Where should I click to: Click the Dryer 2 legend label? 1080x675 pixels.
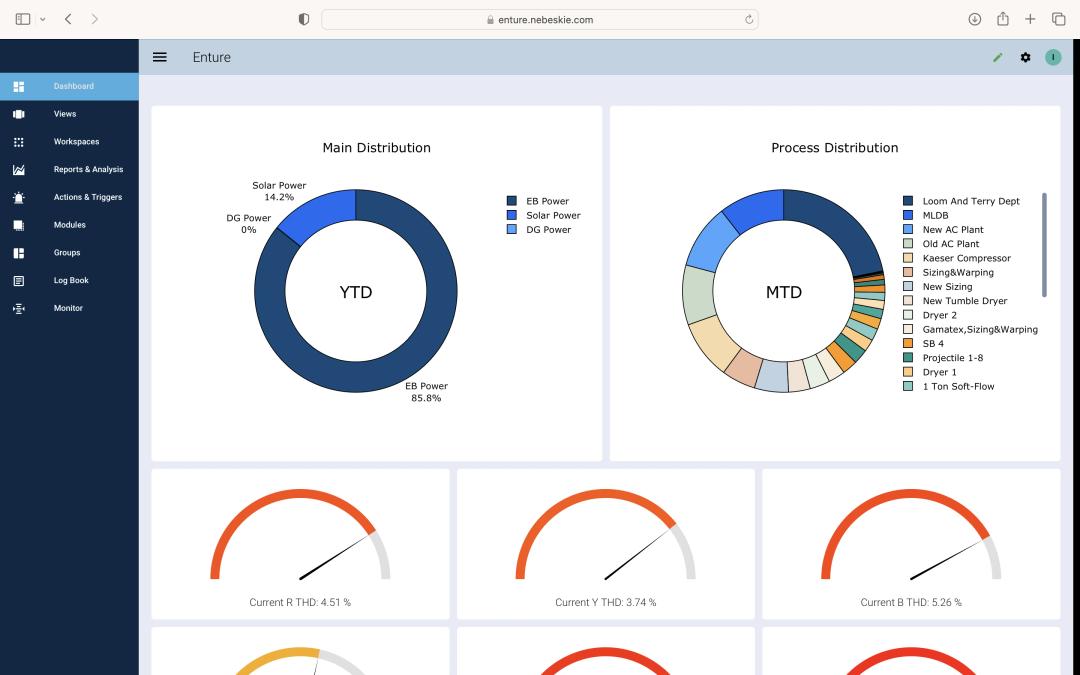tap(939, 315)
